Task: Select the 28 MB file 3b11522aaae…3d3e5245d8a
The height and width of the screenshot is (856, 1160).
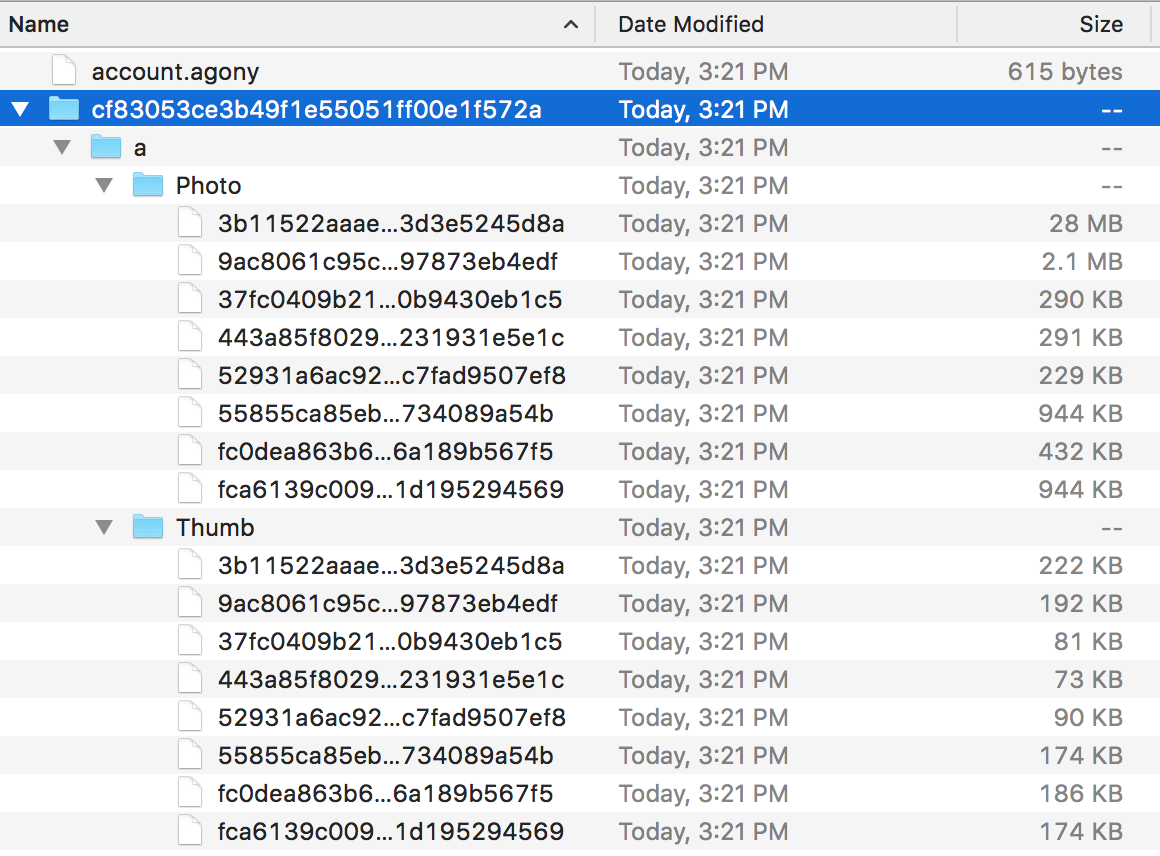Action: pos(391,223)
